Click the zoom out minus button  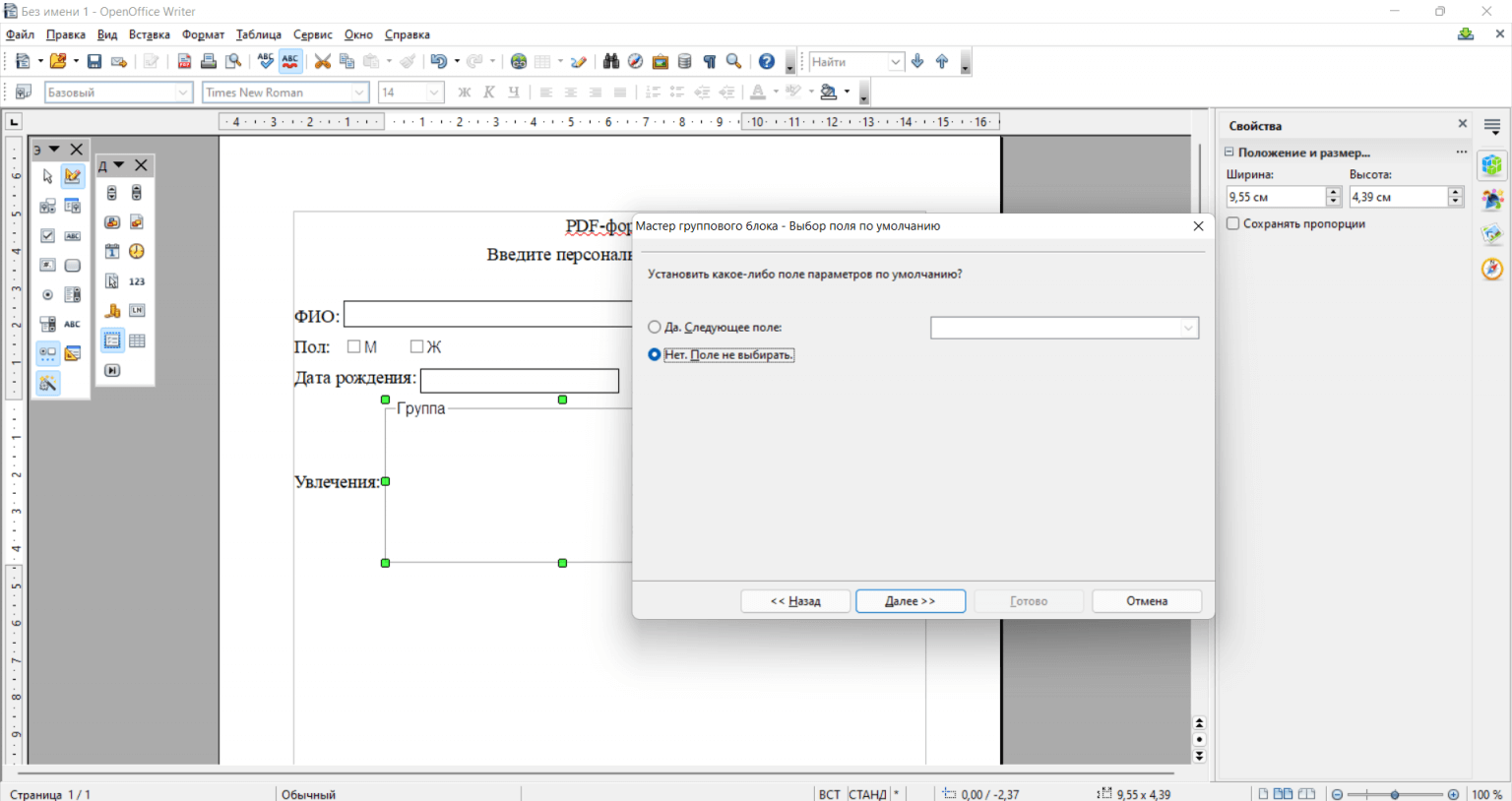[1337, 794]
